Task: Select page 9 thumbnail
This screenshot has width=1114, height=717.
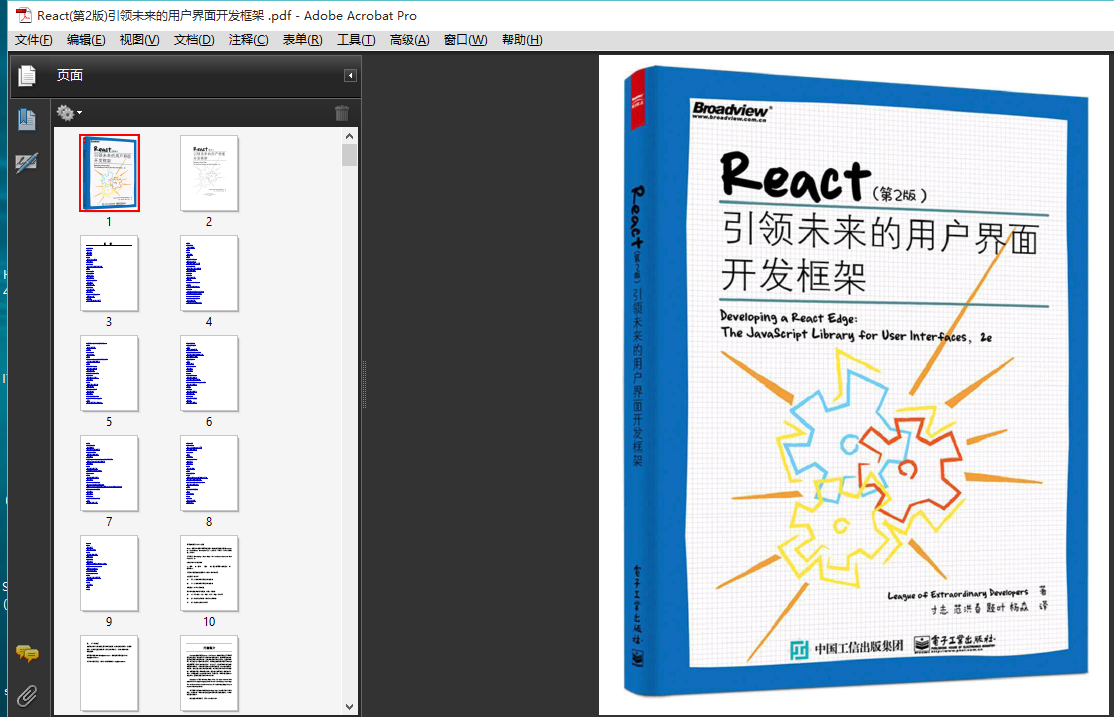Action: tap(109, 573)
